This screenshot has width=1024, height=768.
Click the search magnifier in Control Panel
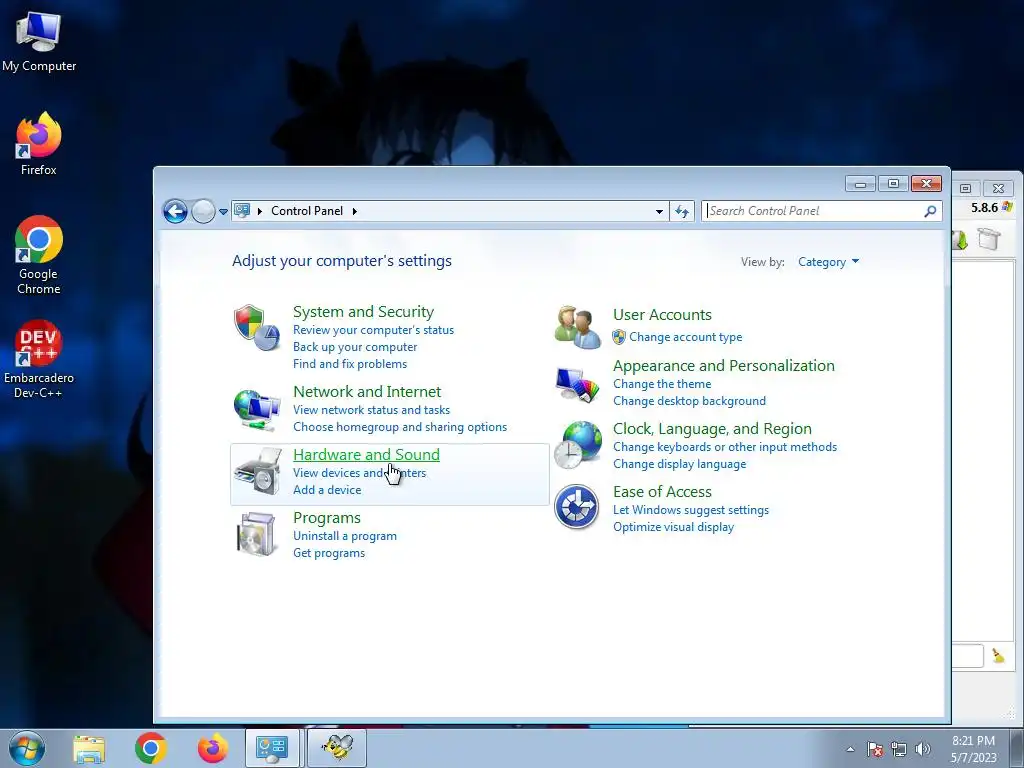point(930,211)
